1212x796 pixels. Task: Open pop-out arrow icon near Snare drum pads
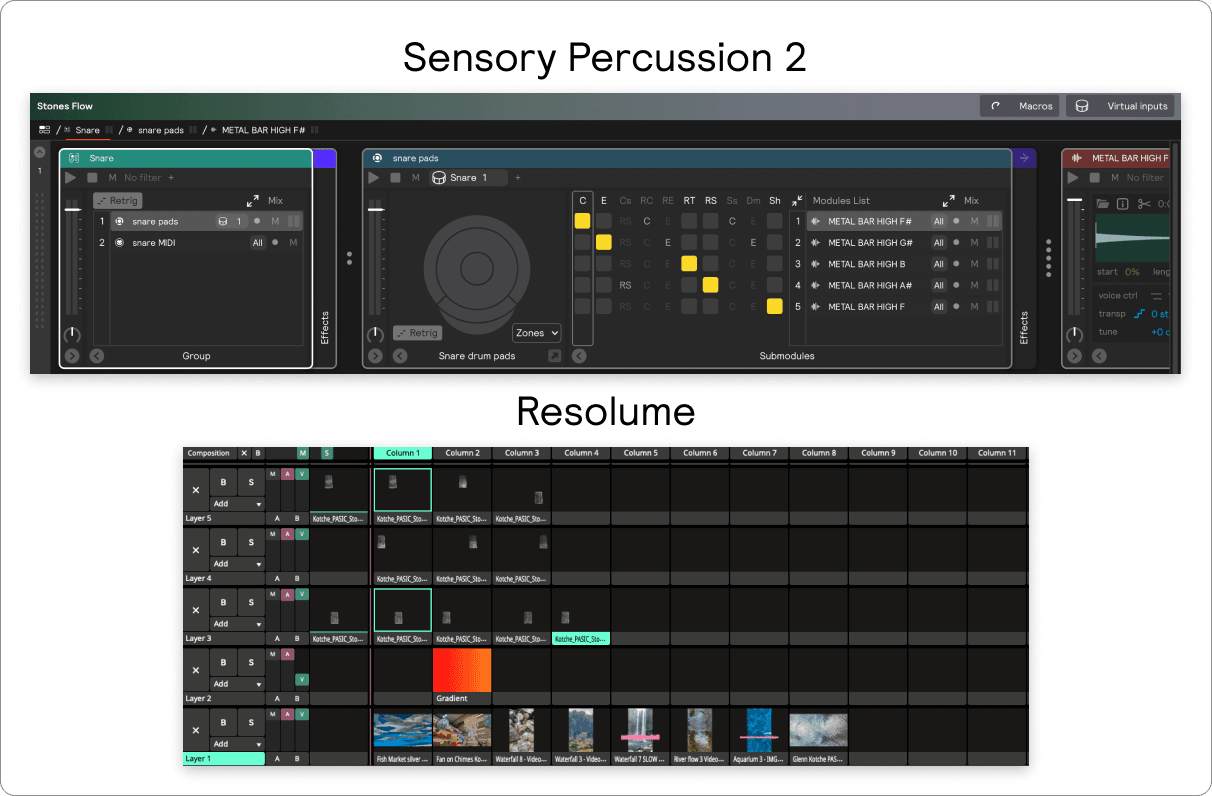(x=554, y=355)
